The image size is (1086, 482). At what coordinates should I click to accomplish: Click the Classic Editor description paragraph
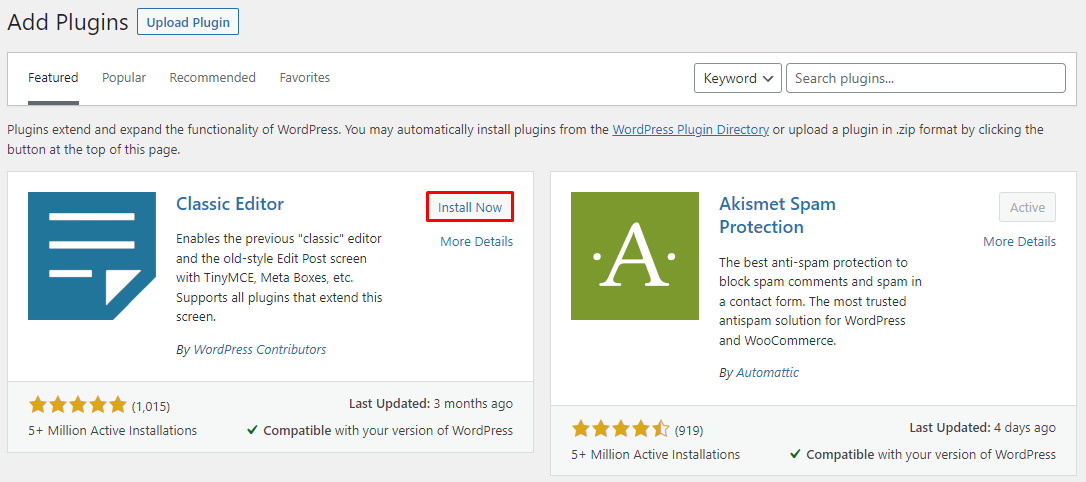pos(280,278)
